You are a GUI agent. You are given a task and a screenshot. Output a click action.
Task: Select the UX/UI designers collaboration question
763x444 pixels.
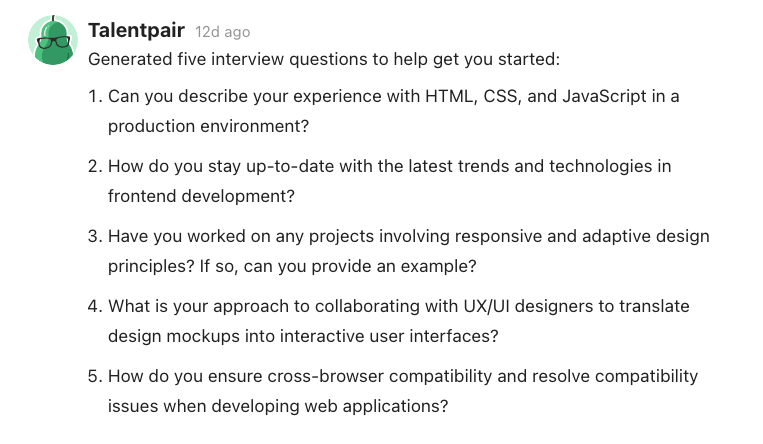(x=398, y=307)
